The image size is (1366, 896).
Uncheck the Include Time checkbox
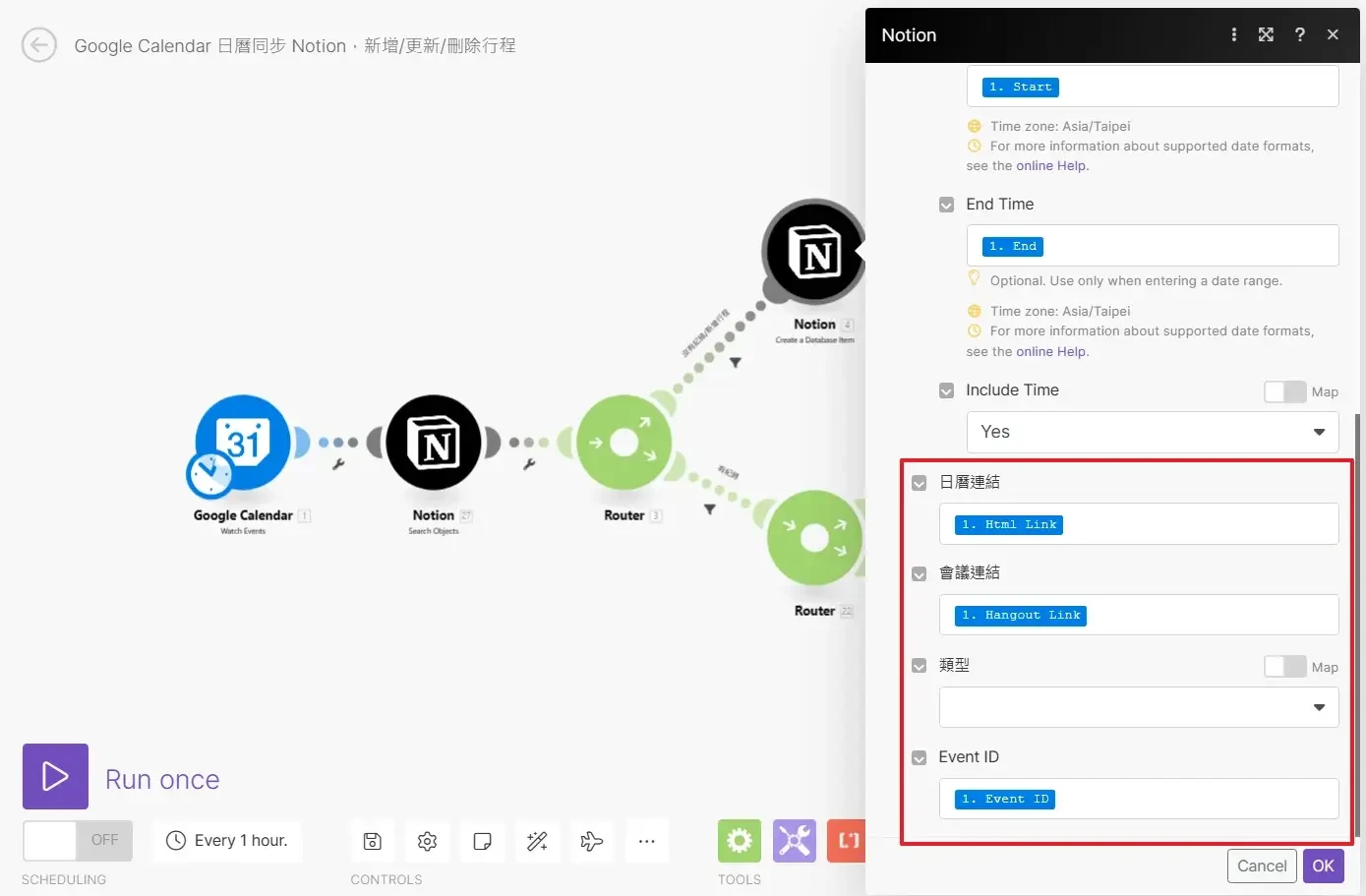coord(946,390)
